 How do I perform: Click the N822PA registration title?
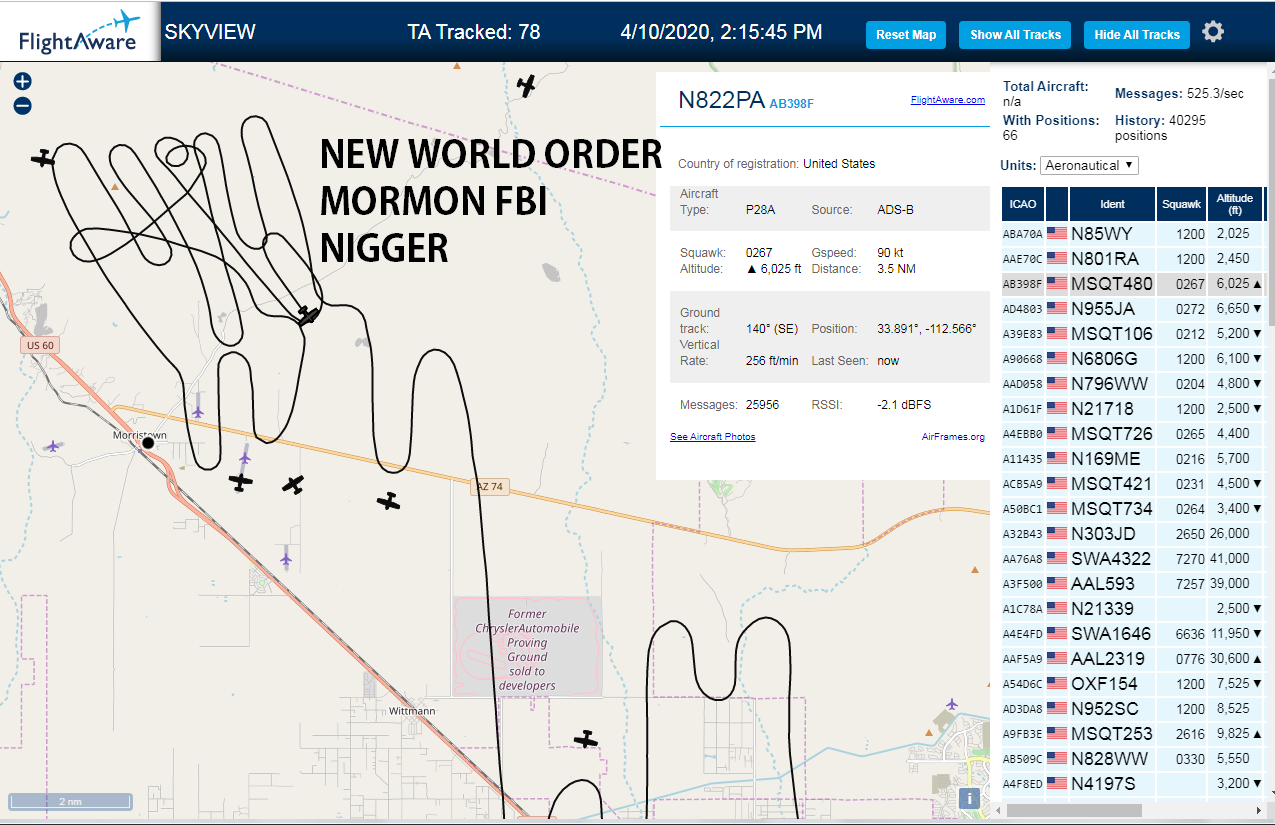tap(721, 100)
